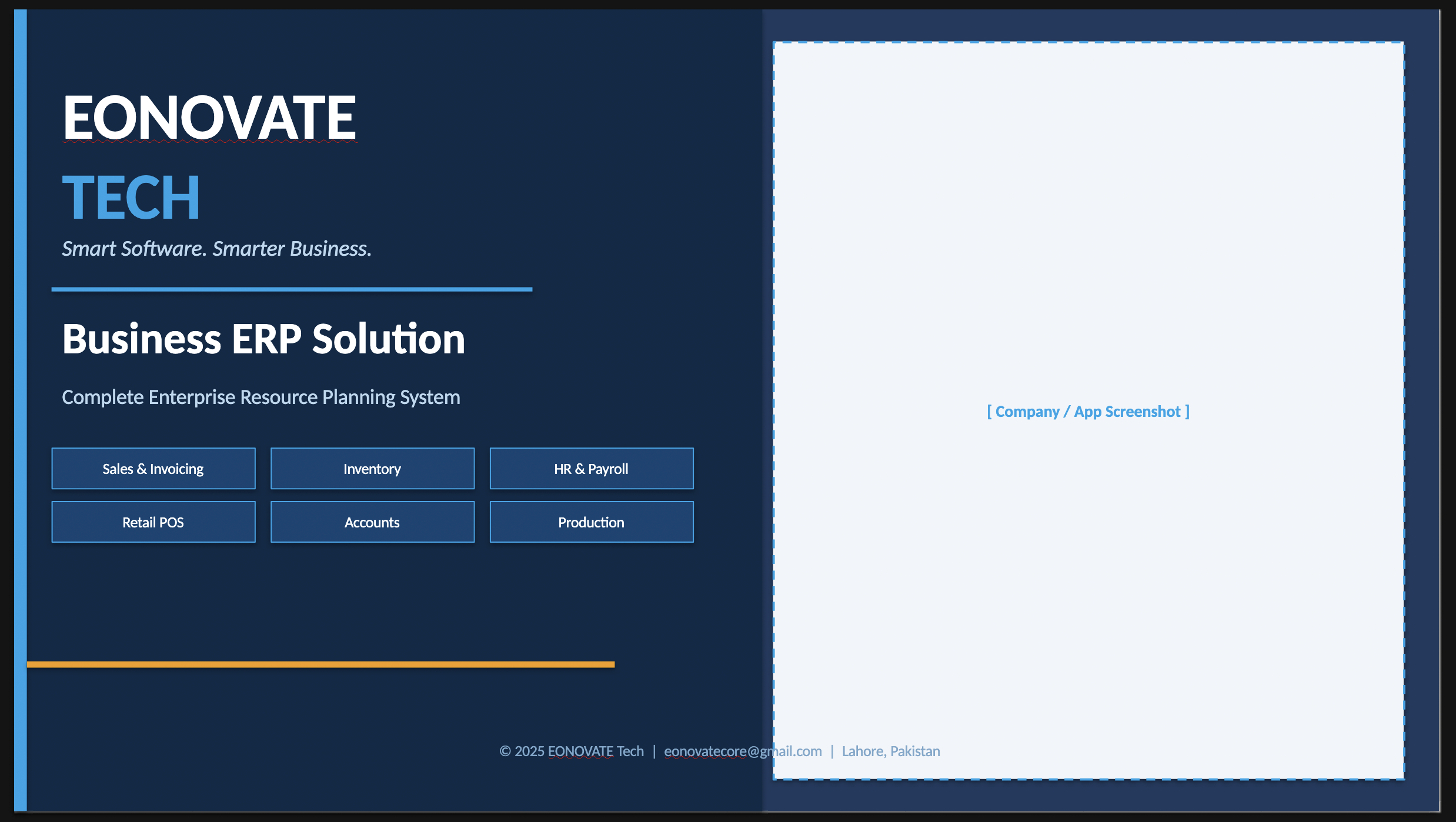The image size is (1456, 822).
Task: Click the Smart Software tagline text
Action: coord(217,249)
